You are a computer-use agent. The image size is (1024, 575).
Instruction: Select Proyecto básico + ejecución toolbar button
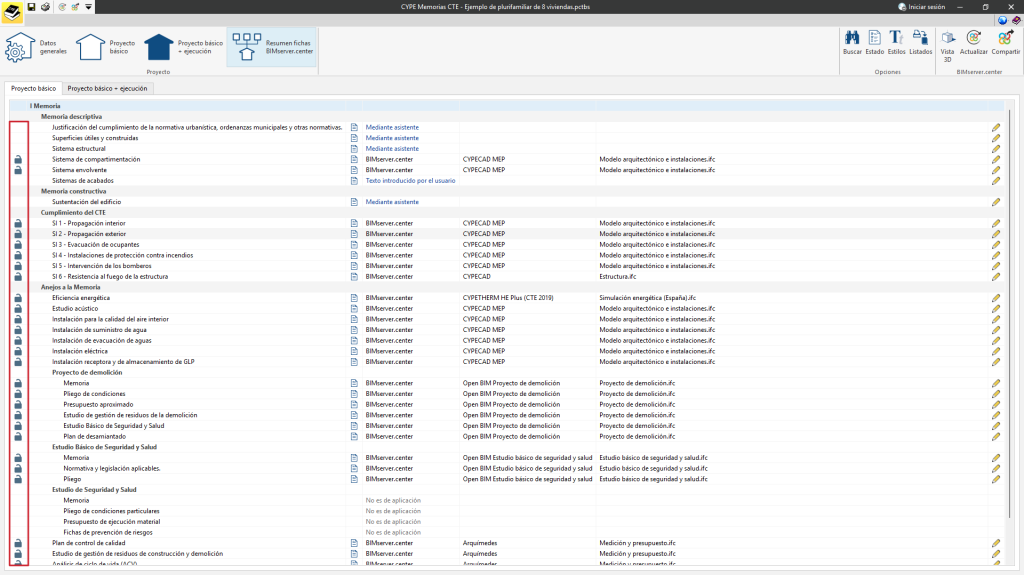(x=184, y=47)
